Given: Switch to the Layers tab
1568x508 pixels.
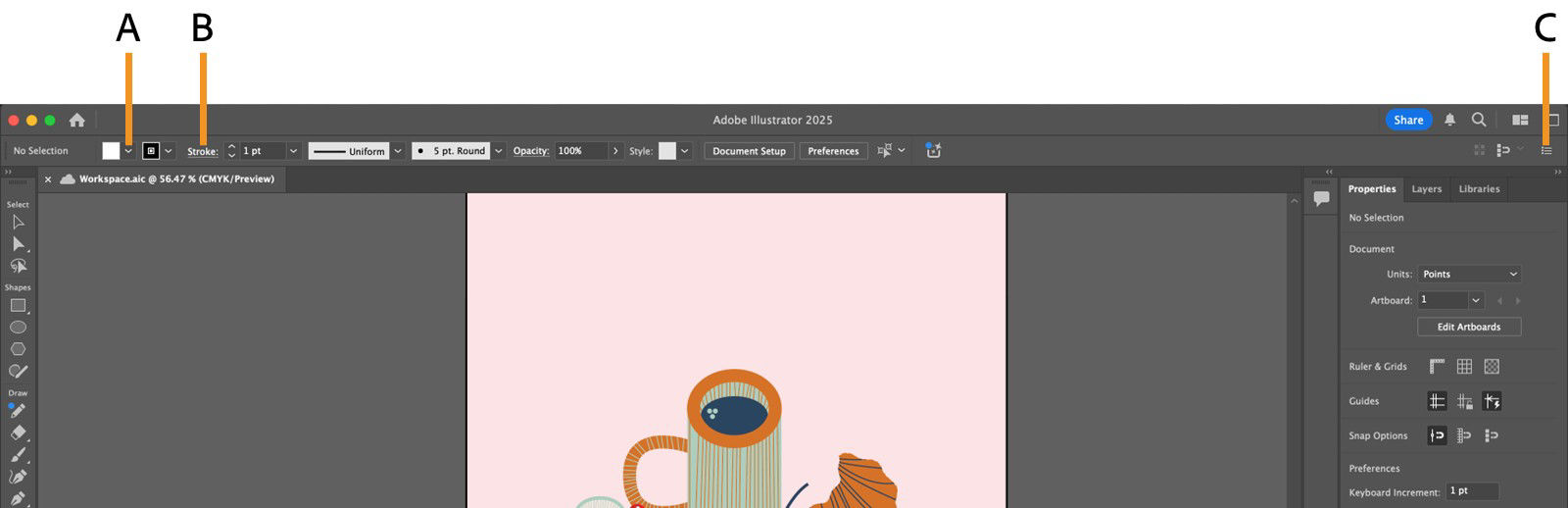Looking at the screenshot, I should (x=1426, y=189).
